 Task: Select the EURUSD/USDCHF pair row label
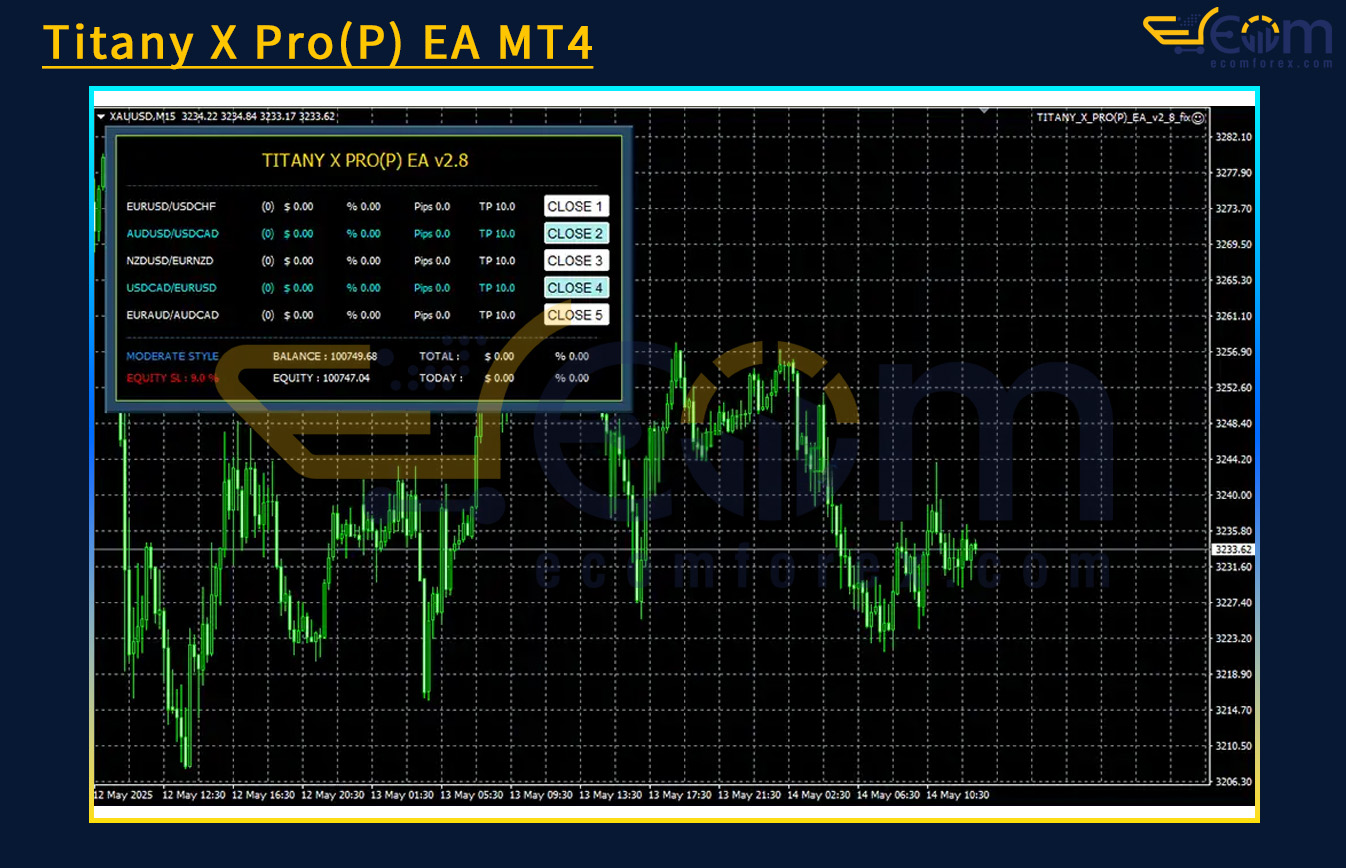(171, 207)
